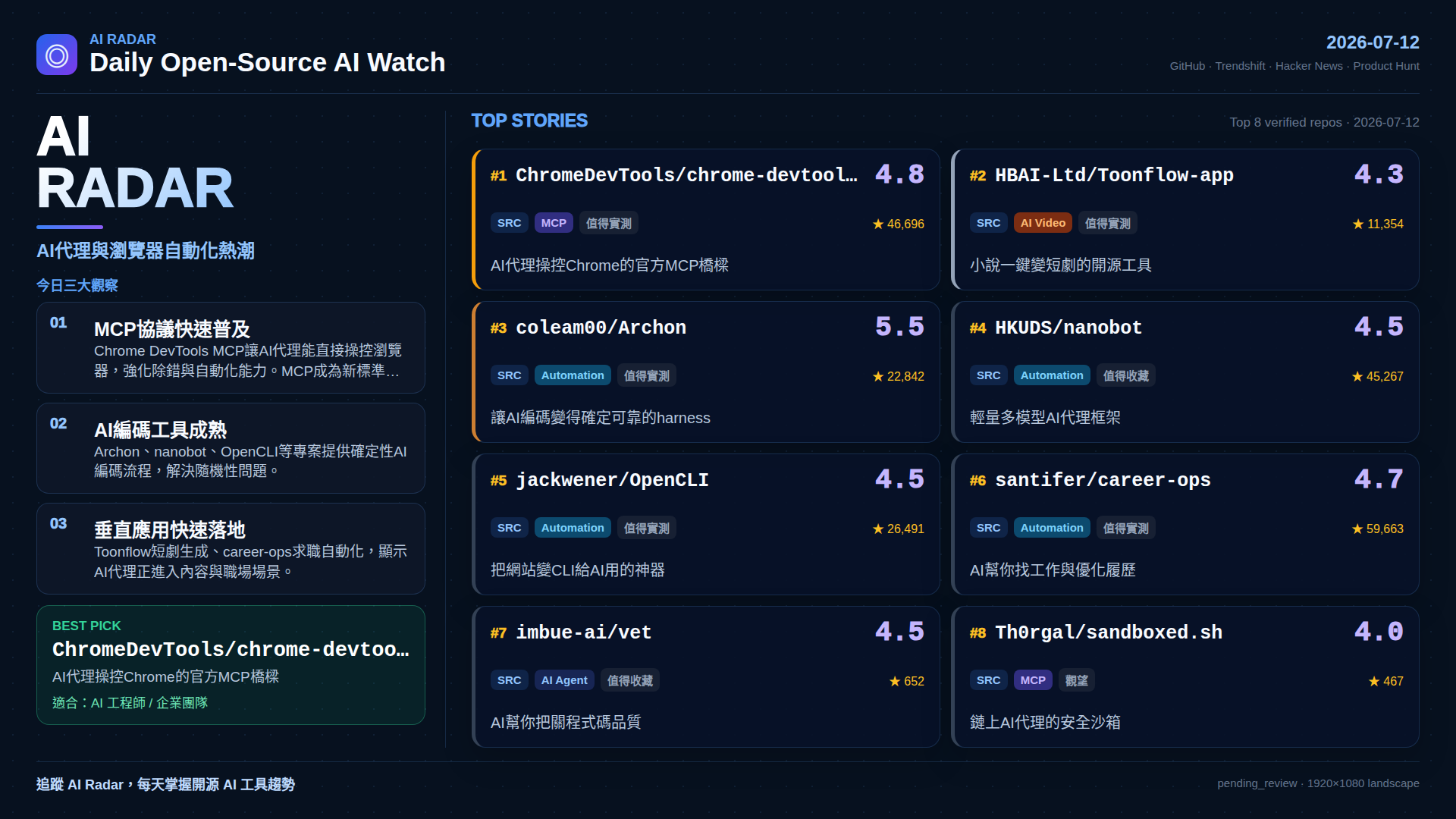Click Daily Open-Source AI Watch title
The image size is (1456, 819).
[268, 62]
